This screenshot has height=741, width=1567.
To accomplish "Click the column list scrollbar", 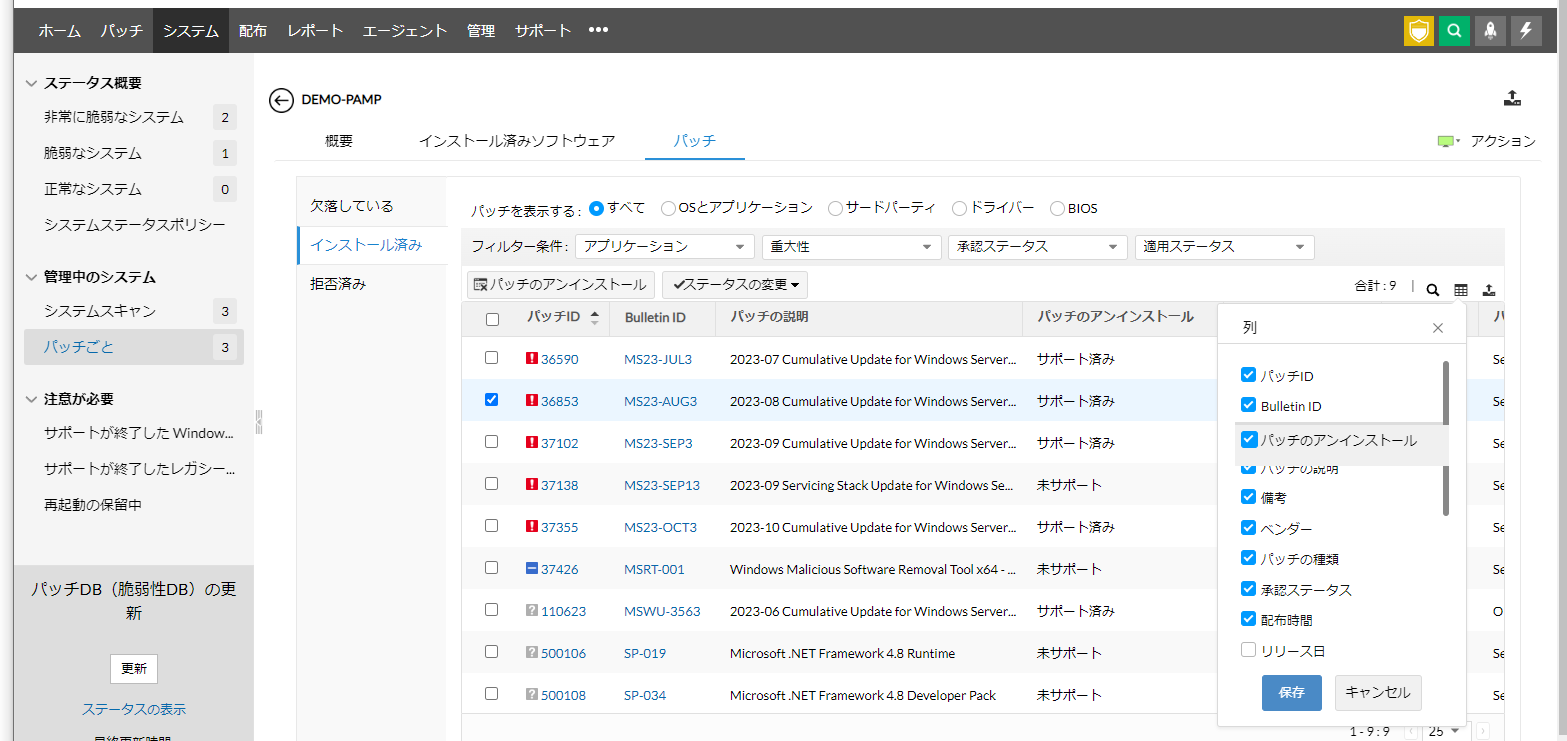I will pyautogui.click(x=1446, y=437).
